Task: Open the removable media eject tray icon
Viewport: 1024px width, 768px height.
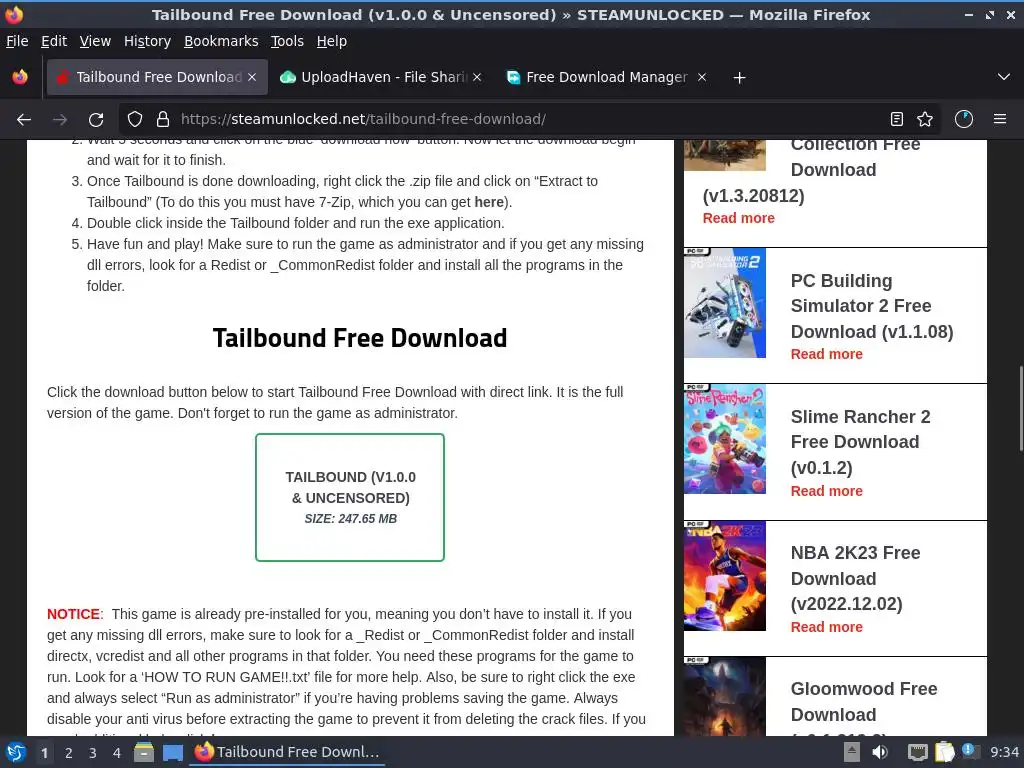Action: click(x=852, y=752)
